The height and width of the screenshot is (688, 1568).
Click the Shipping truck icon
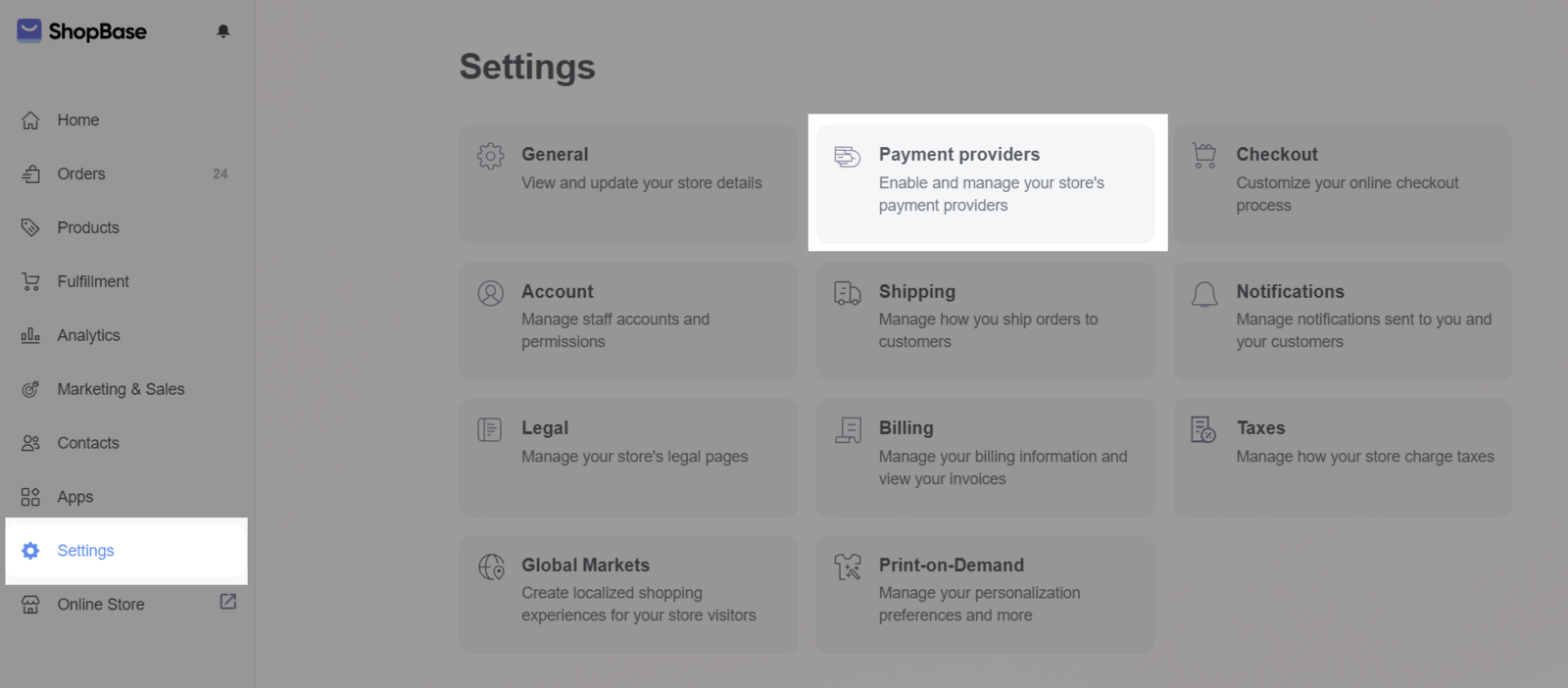pos(847,293)
